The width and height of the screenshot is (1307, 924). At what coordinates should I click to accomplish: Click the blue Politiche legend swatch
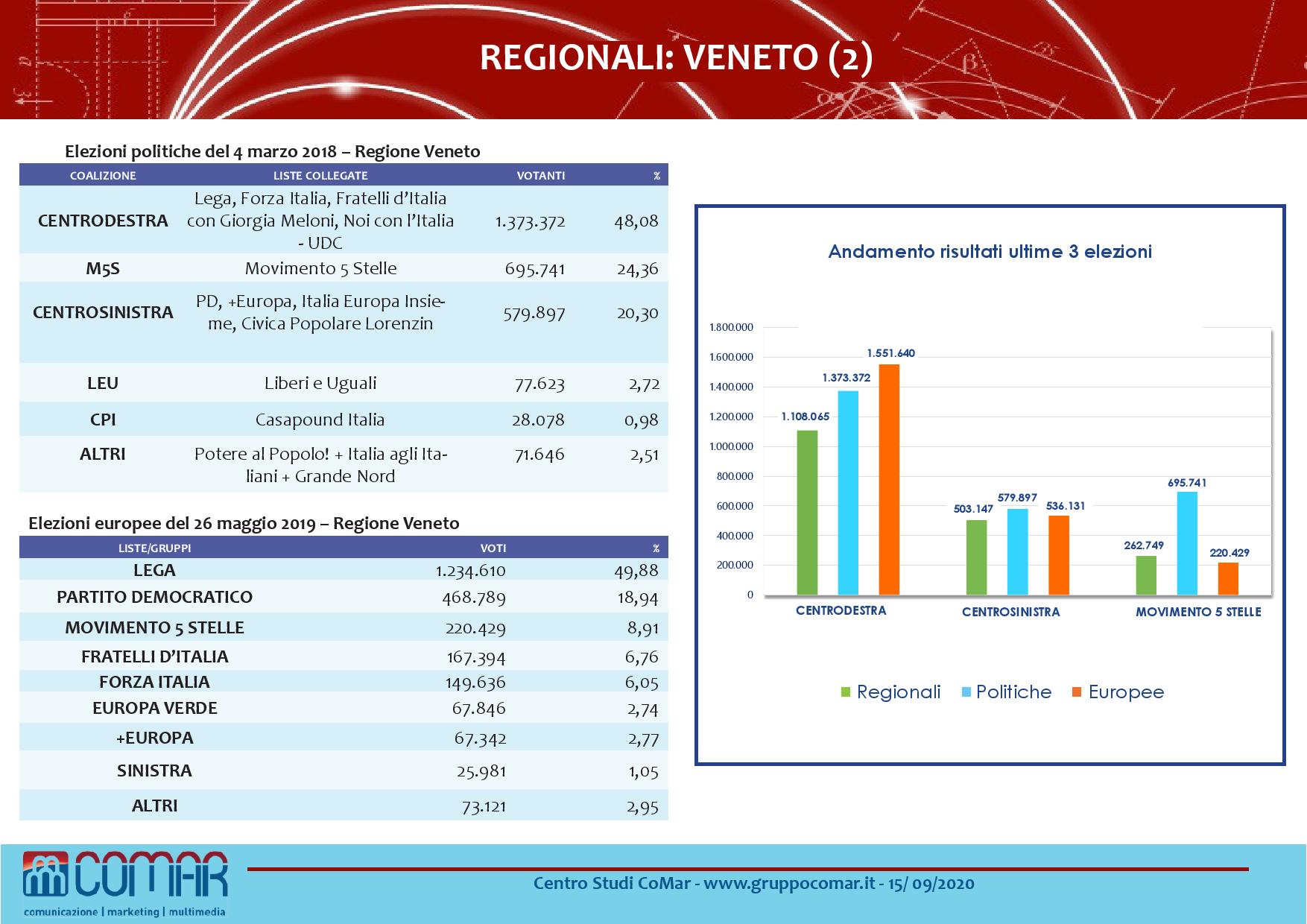tap(966, 692)
